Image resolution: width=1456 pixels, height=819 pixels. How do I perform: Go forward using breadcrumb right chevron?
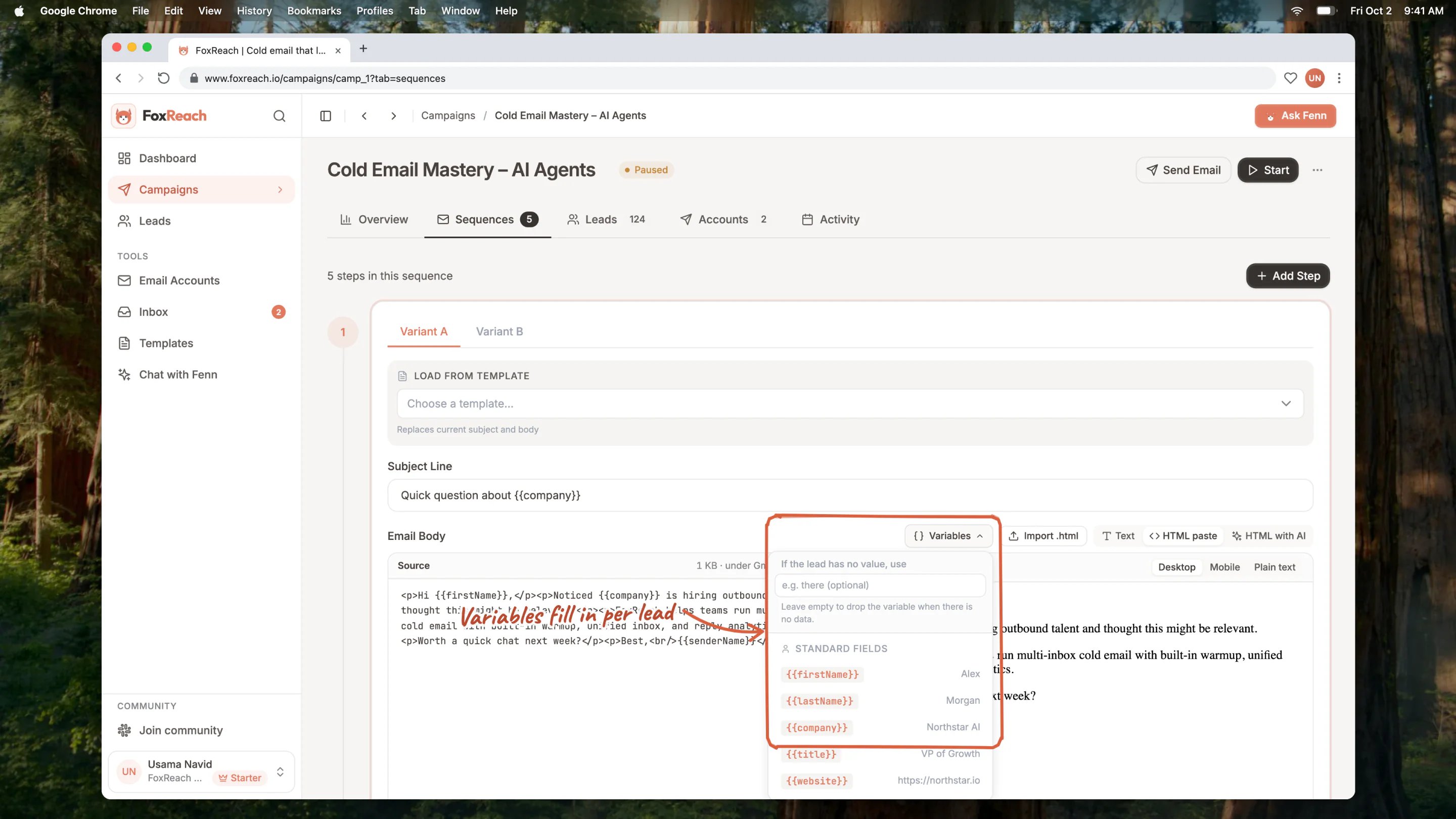[394, 116]
